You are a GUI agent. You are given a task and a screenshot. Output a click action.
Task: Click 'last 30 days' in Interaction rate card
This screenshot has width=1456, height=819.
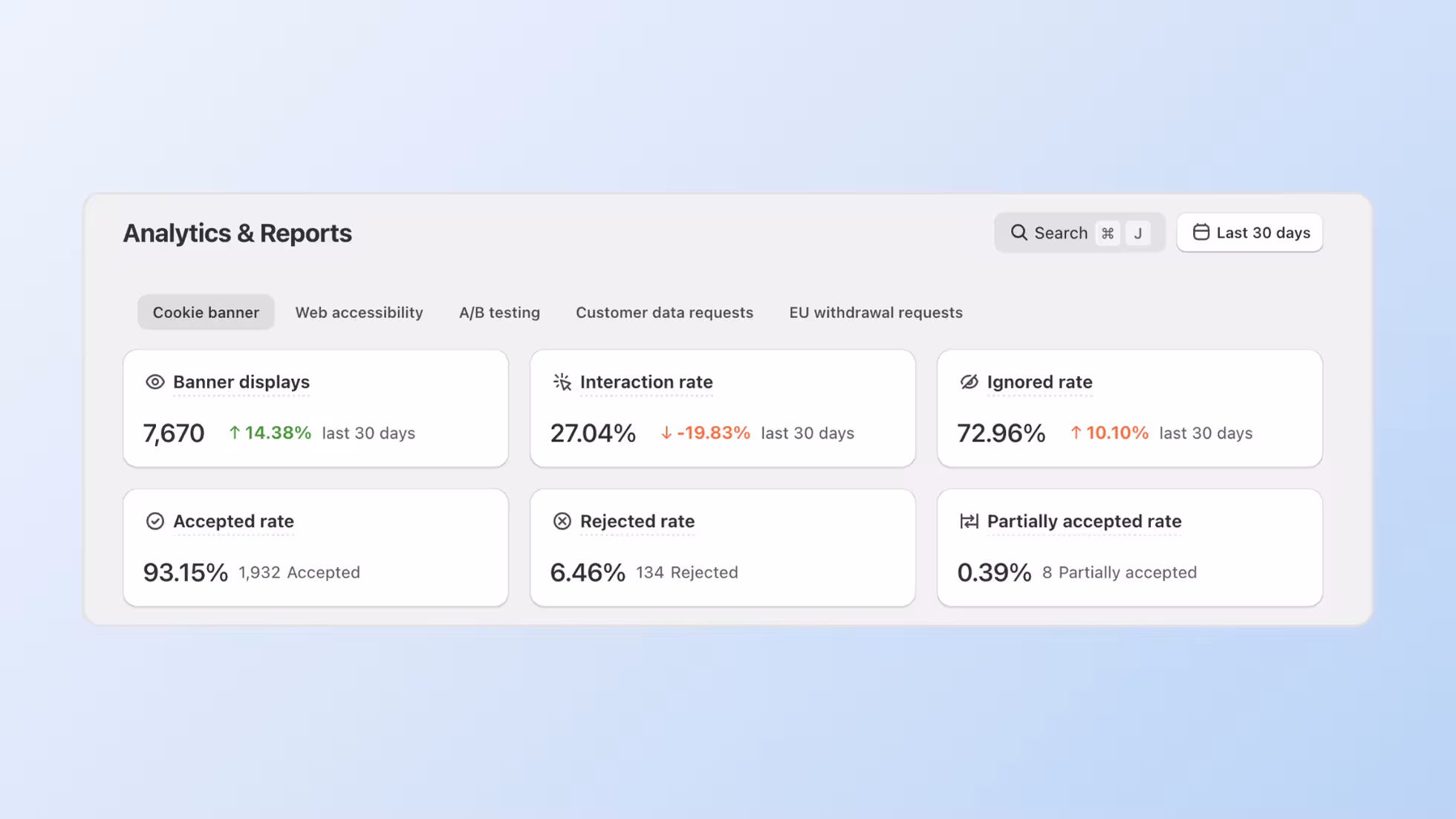click(807, 433)
